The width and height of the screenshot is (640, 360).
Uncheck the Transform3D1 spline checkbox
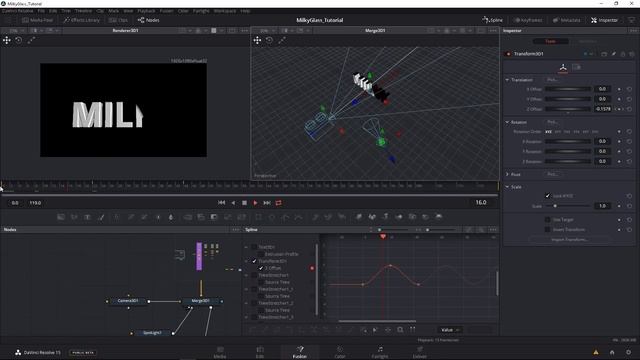pyautogui.click(x=254, y=261)
